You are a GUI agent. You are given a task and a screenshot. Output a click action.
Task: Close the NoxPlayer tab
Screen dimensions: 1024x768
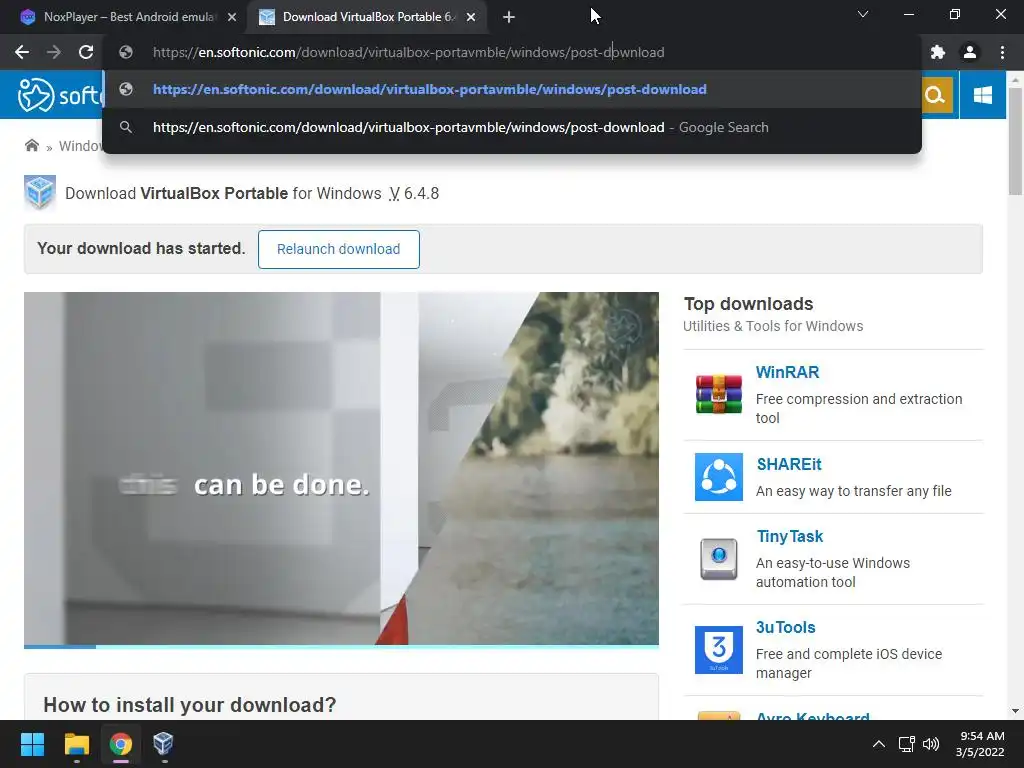tap(232, 17)
